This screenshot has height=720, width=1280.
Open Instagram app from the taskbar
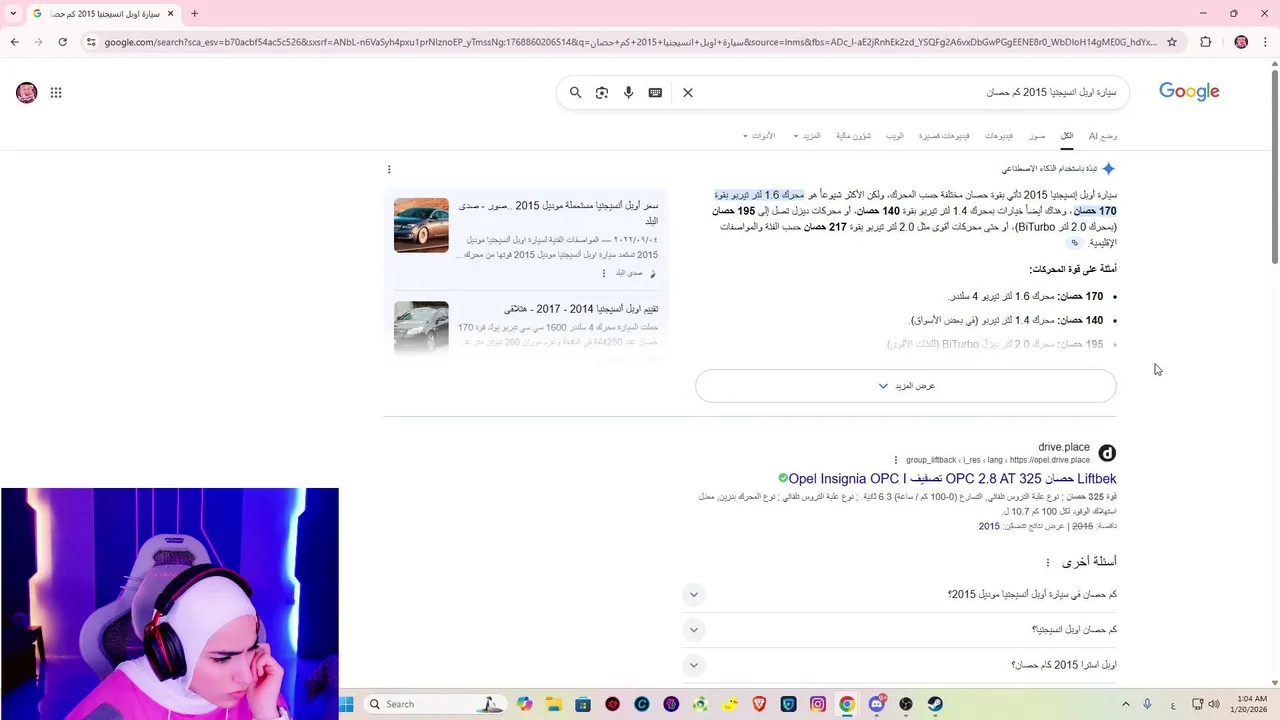pos(818,704)
